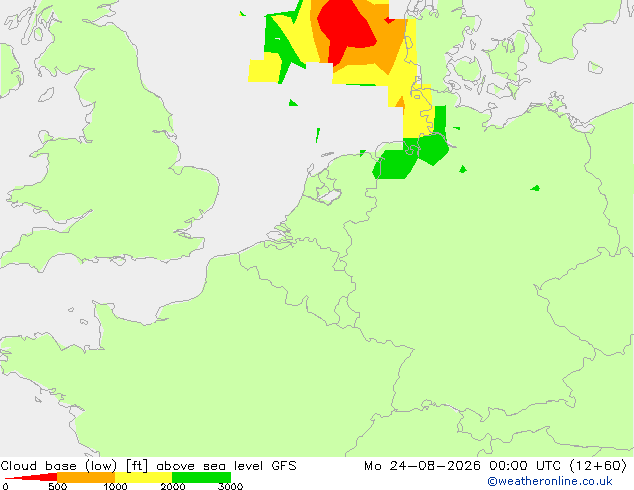The width and height of the screenshot is (634, 490).
Task: Click the green 2000-3000 ft legend swatch
Action: 201,477
